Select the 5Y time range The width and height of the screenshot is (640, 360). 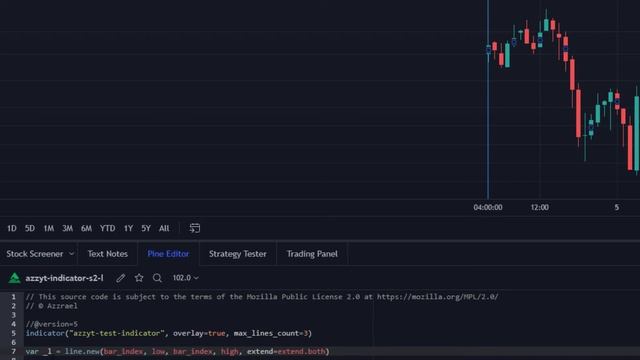146,228
